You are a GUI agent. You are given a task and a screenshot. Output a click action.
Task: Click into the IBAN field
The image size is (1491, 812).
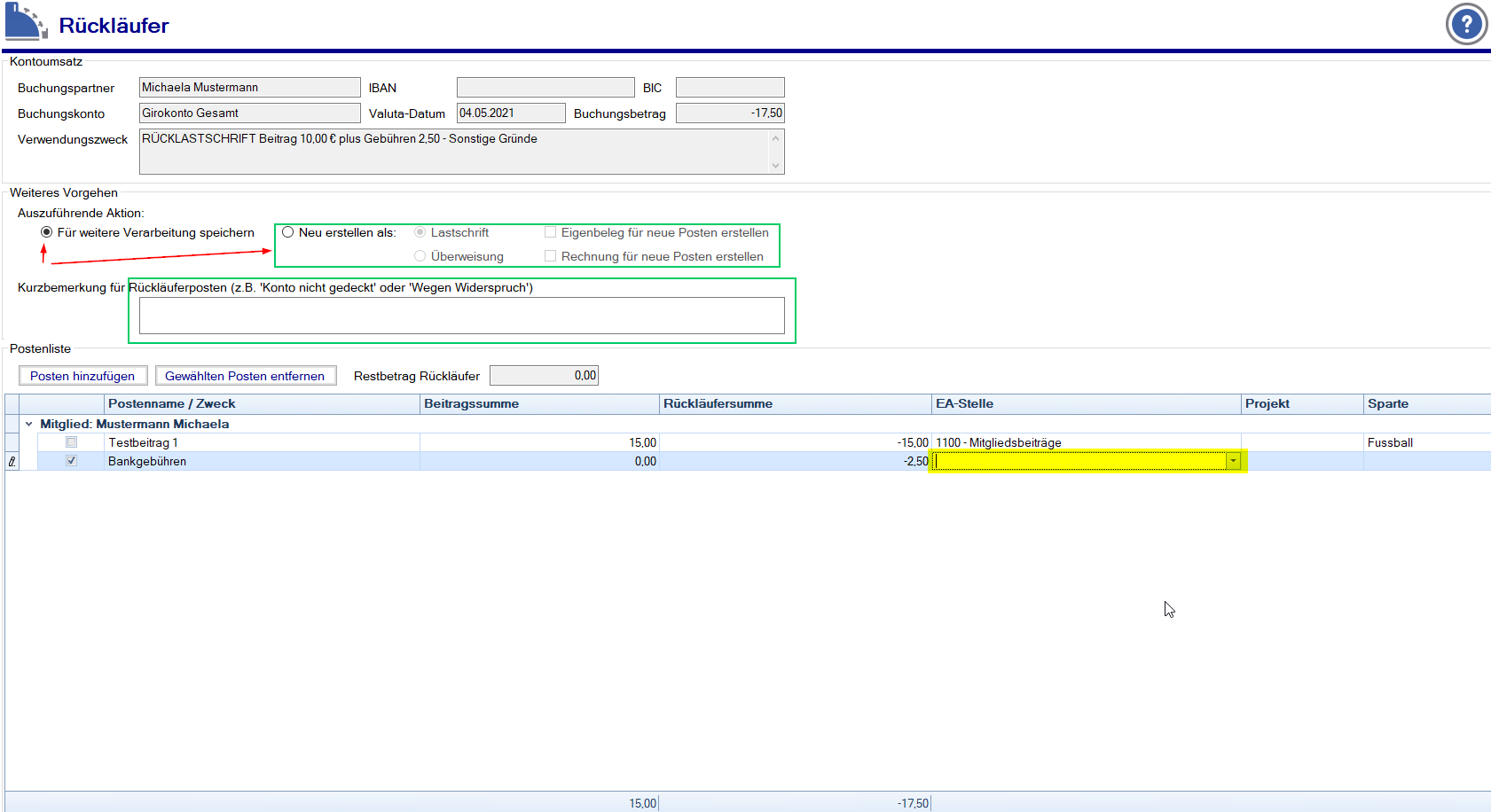point(545,88)
